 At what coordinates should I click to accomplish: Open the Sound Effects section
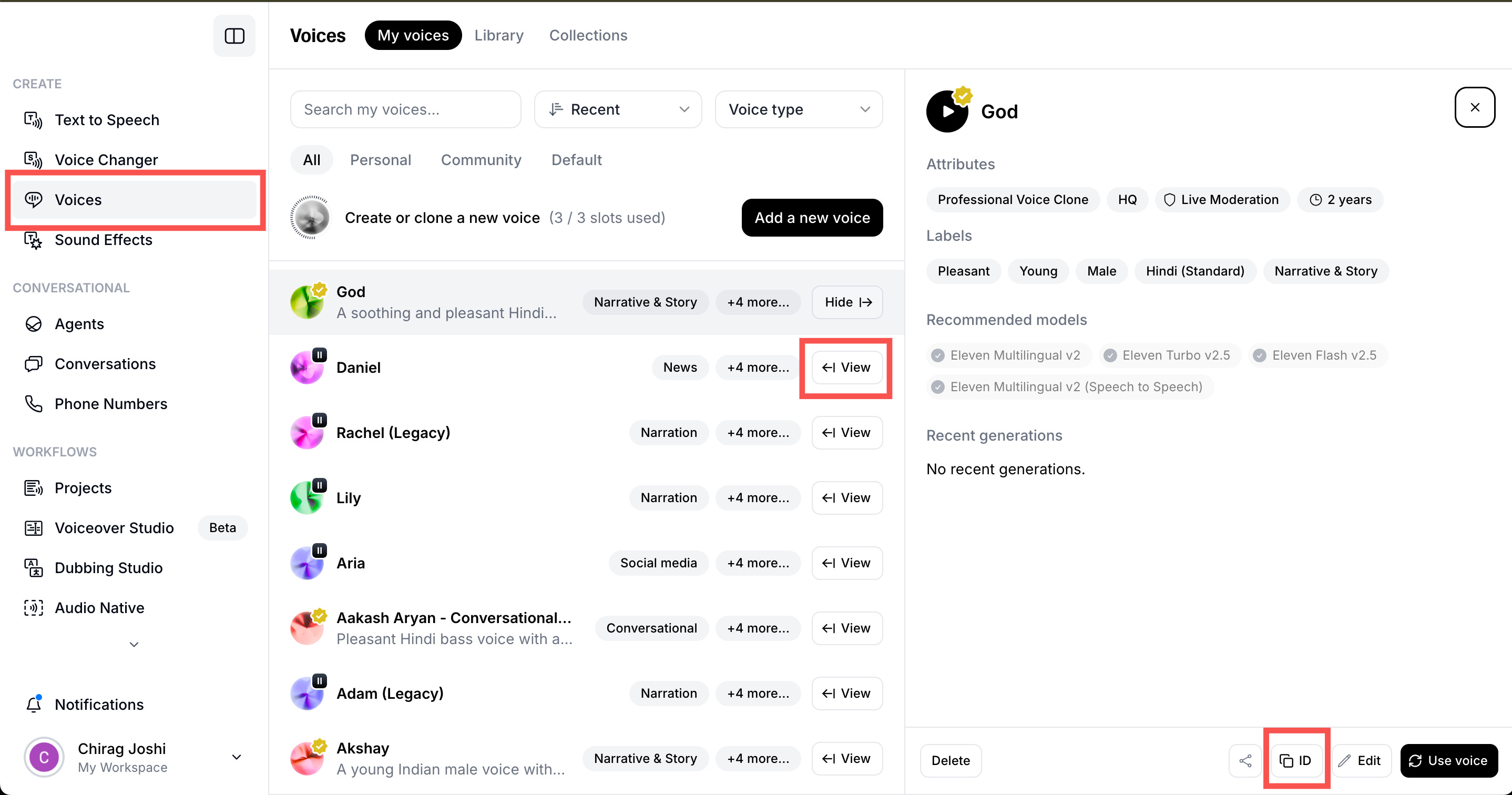[x=103, y=240]
